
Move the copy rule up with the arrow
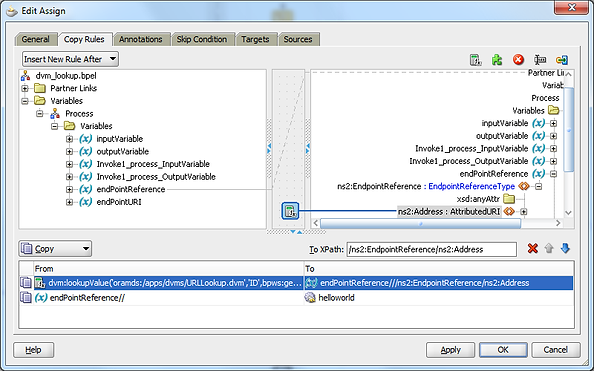tap(549, 249)
